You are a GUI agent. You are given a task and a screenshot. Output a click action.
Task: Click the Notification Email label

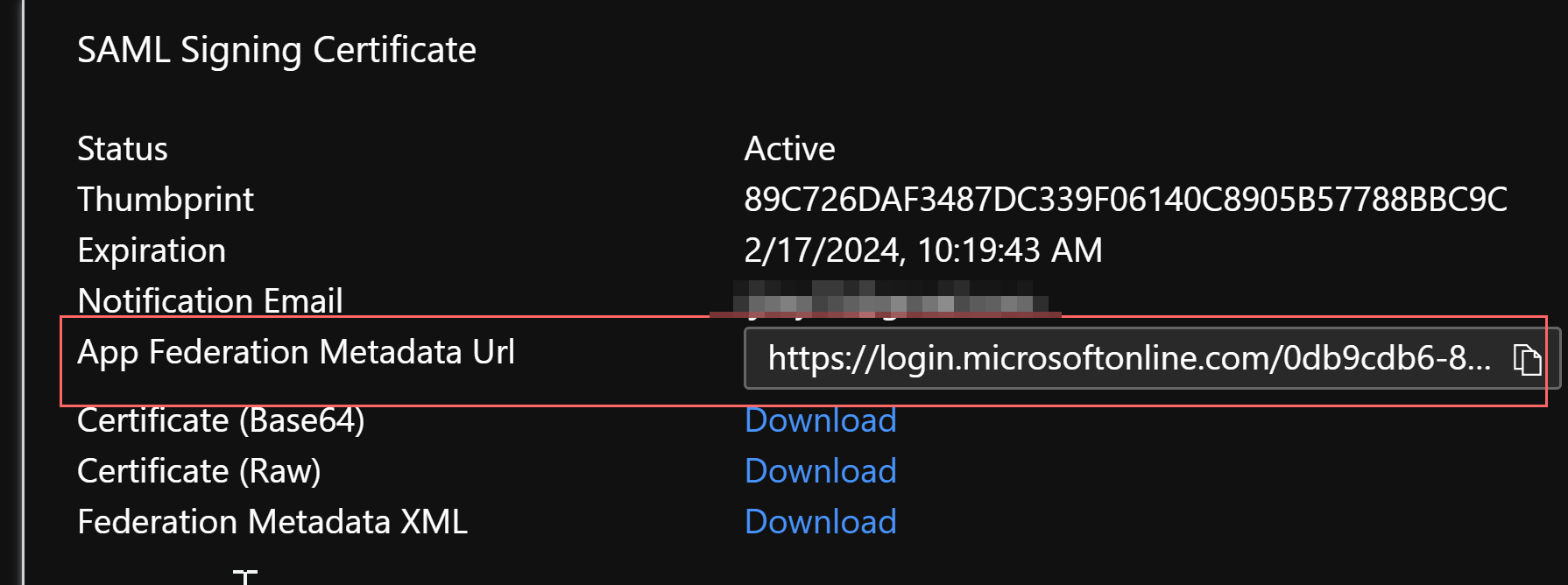click(x=210, y=301)
